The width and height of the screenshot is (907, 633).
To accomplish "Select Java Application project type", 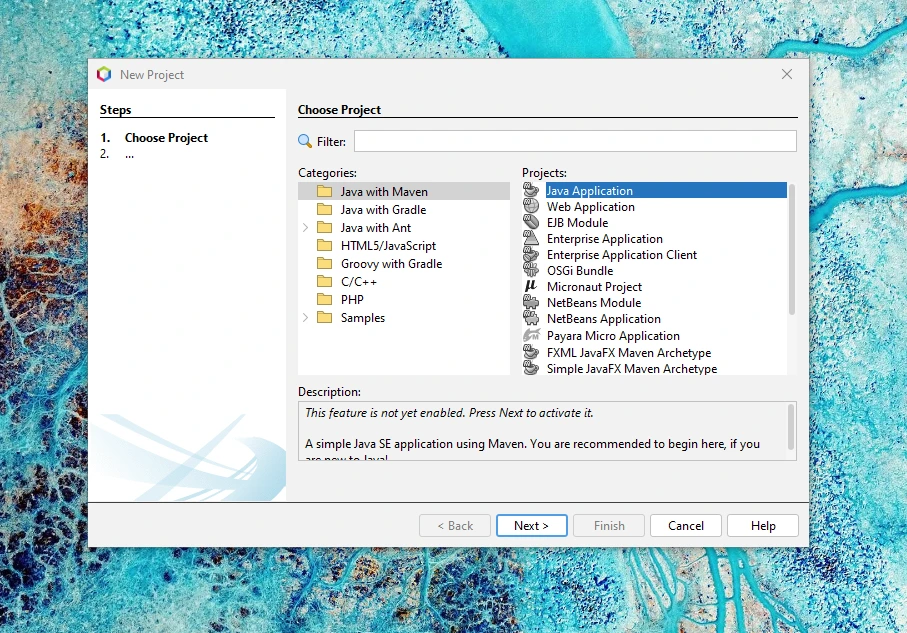I will pos(655,190).
